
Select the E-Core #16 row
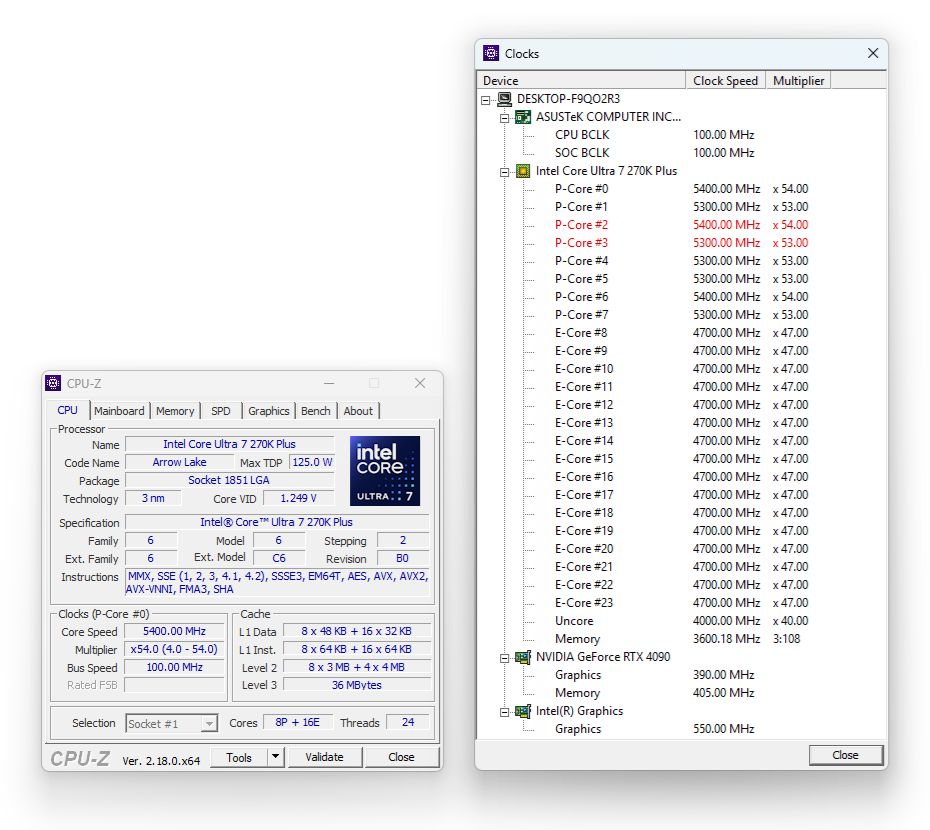[x=681, y=476]
